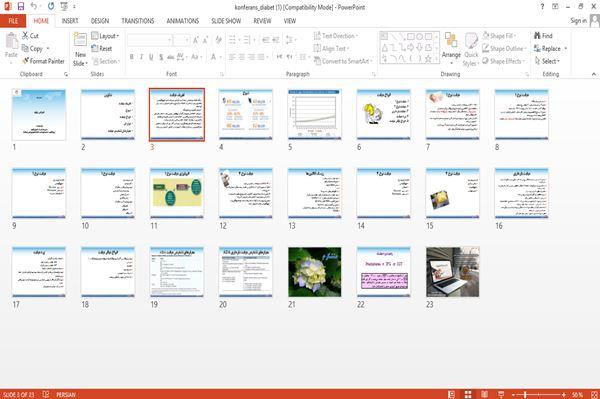The height and width of the screenshot is (399, 600).
Task: Open the Font name combo box
Action: 149,40
